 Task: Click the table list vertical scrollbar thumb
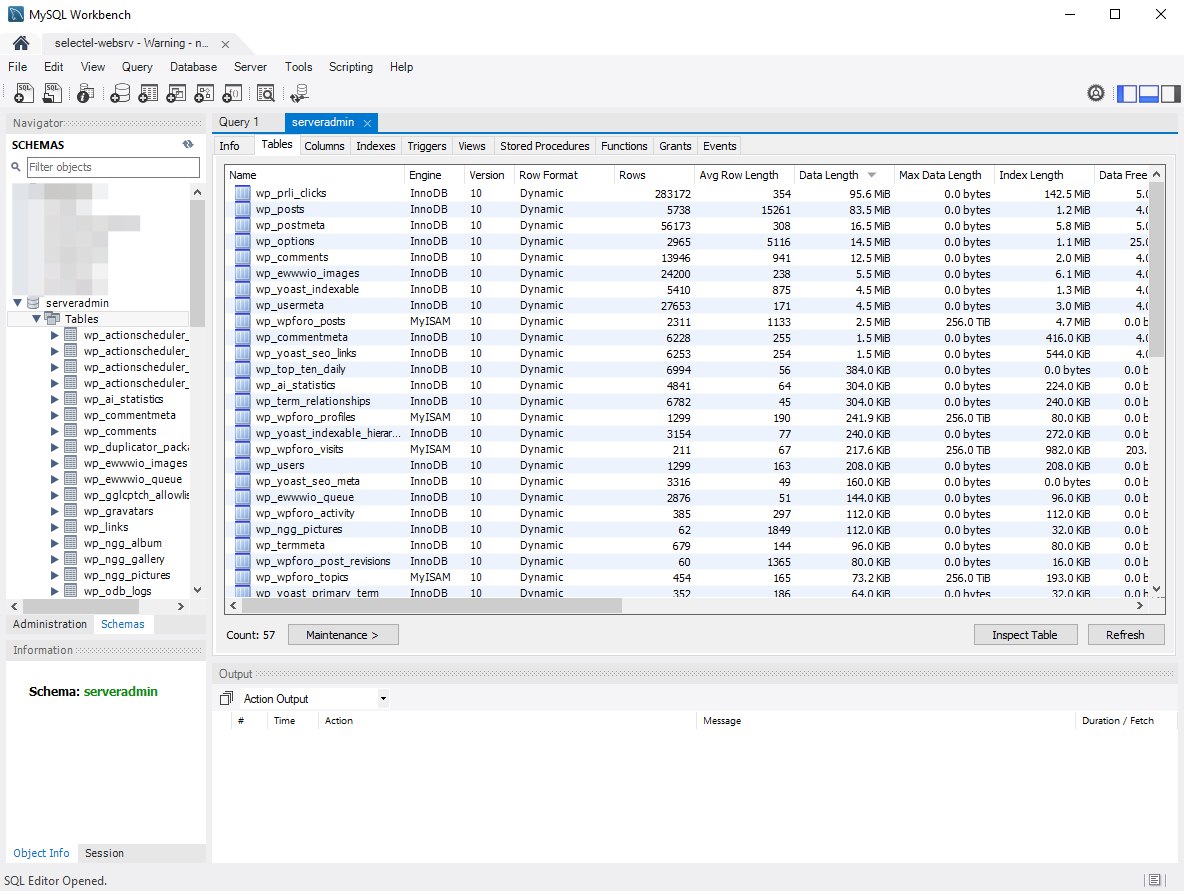coord(1156,271)
